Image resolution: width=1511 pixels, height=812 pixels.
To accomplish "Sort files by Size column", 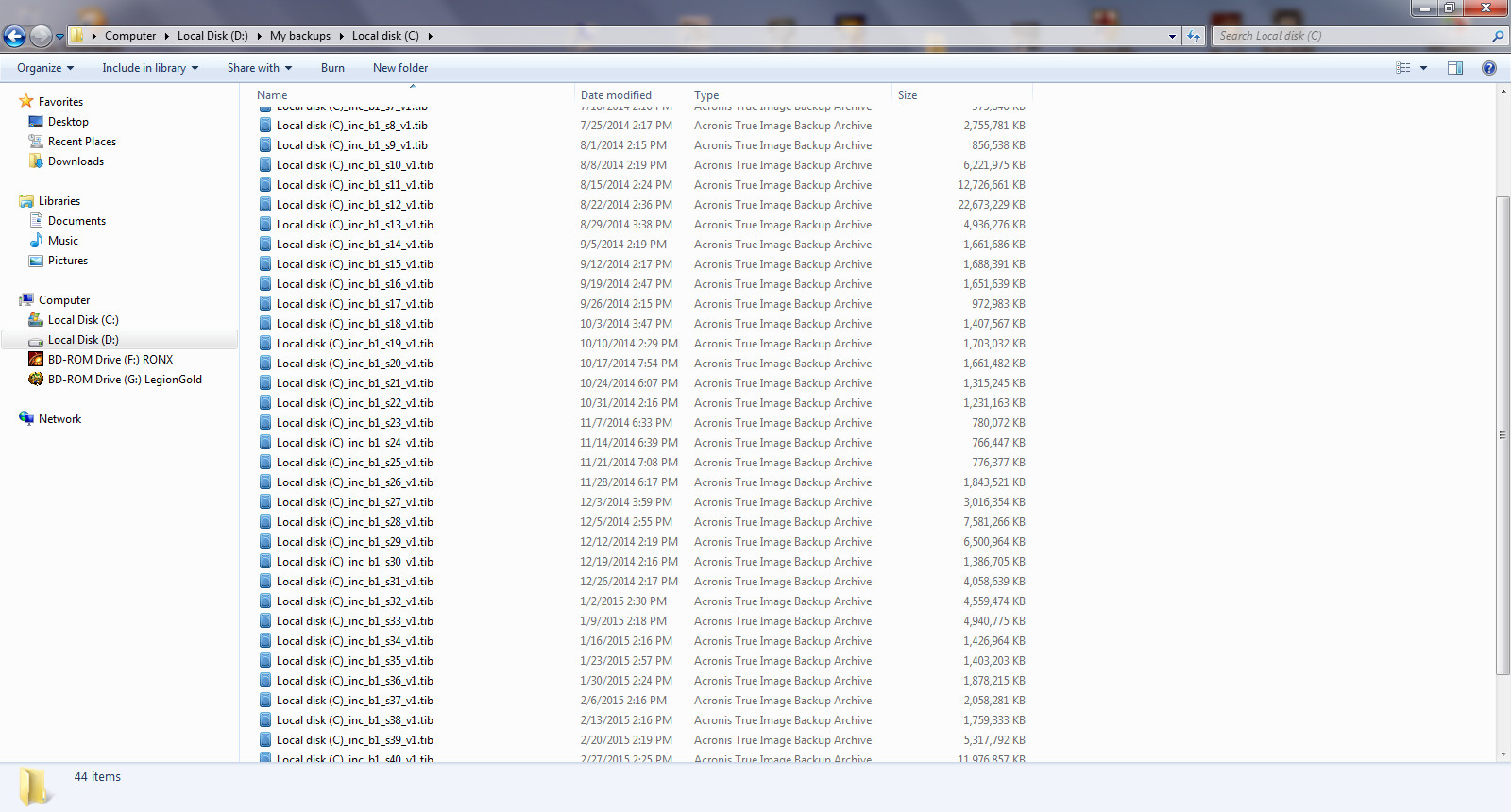I will (908, 95).
